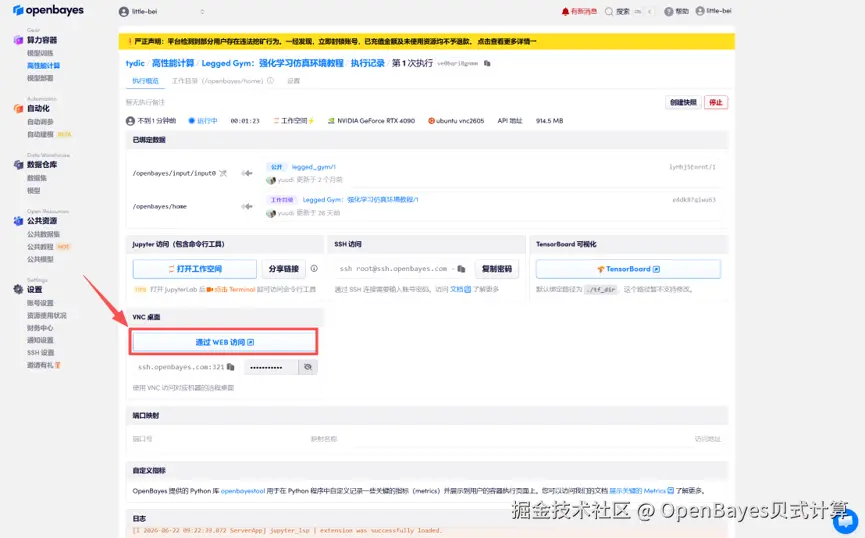This screenshot has width=865, height=538.
Task: Copy the execution ID next to 第1次执行
Action: [x=487, y=63]
